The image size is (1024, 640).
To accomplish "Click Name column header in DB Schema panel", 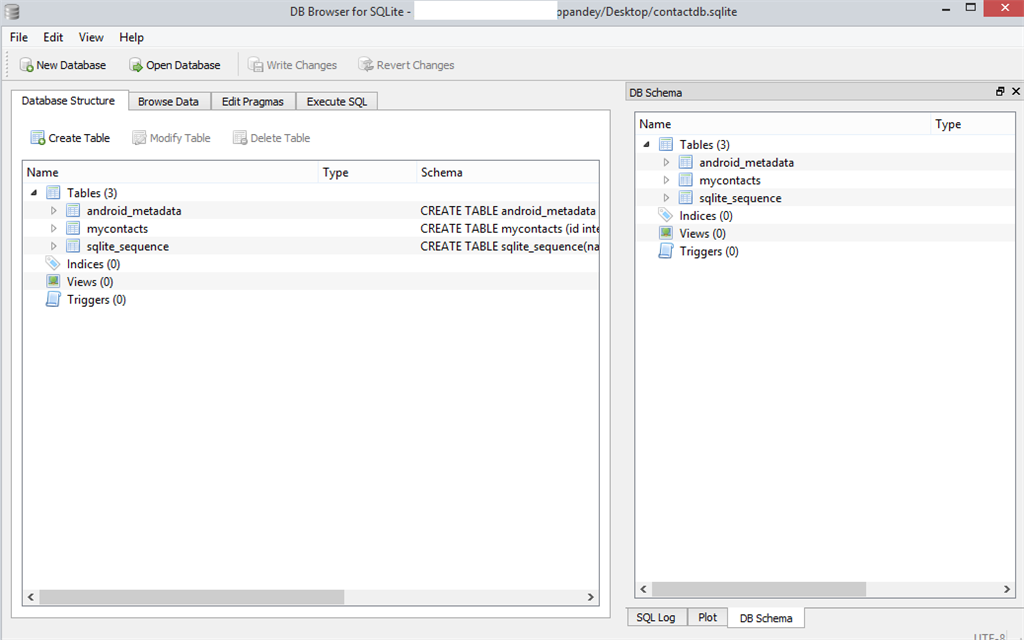I will (783, 124).
